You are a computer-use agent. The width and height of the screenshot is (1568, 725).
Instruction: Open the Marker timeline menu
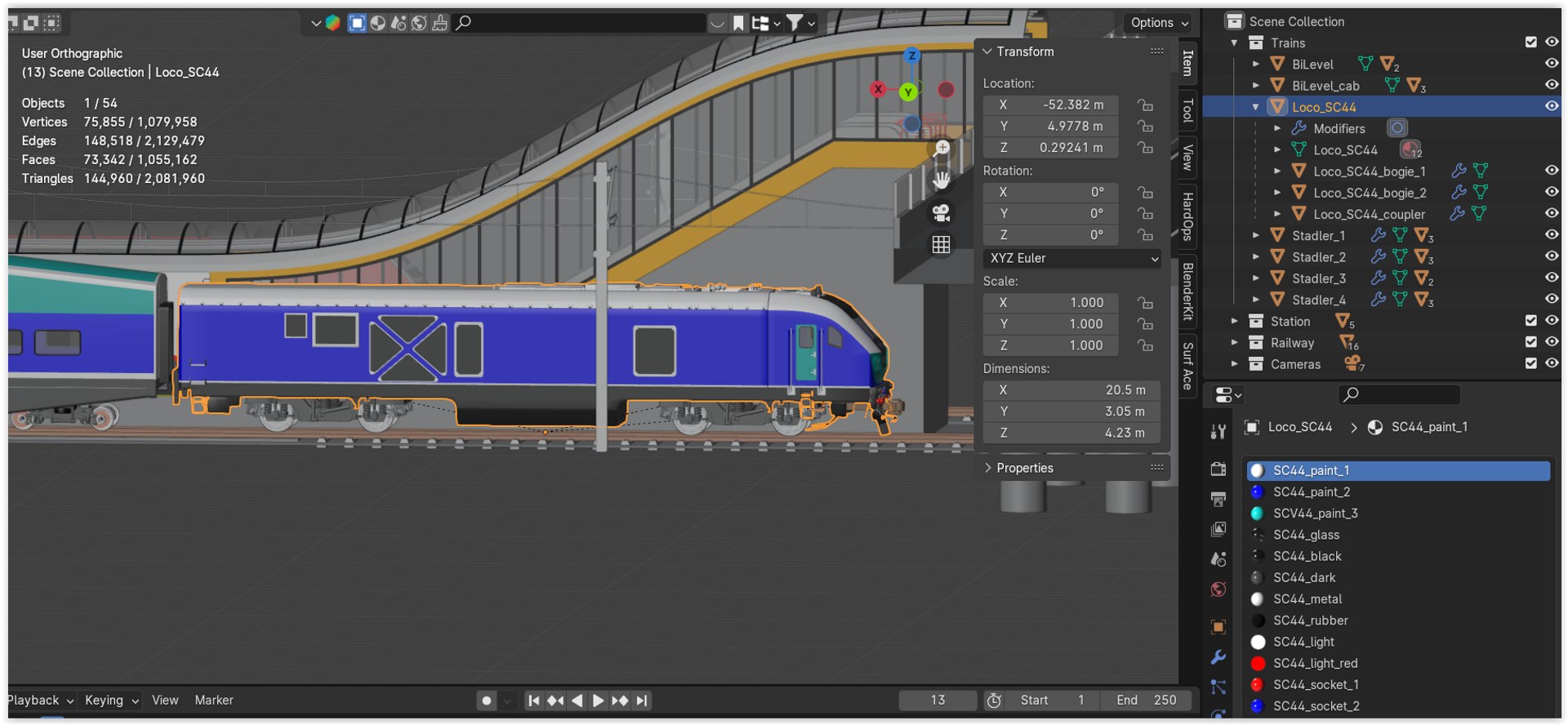tap(214, 701)
